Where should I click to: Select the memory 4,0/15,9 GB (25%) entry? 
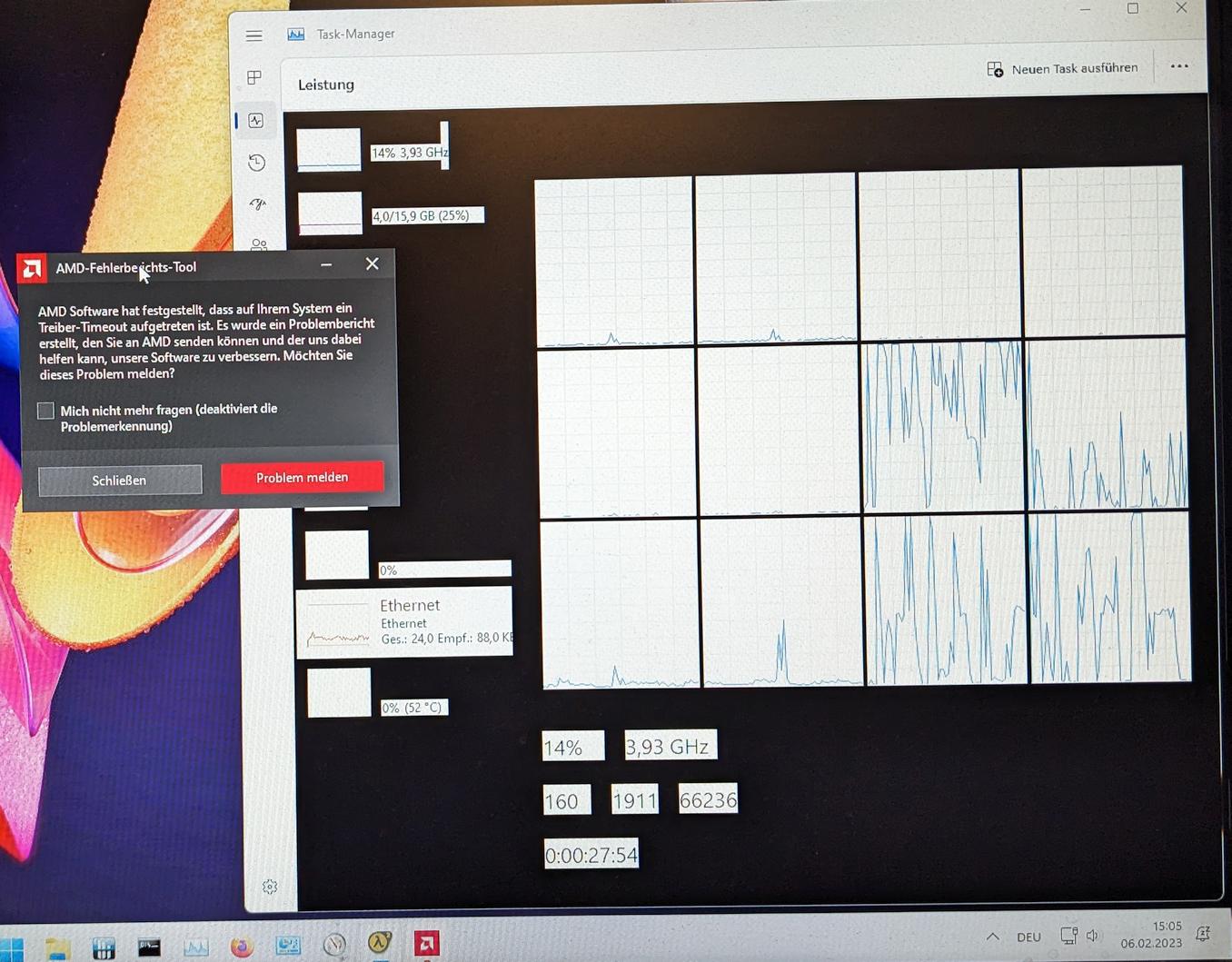(x=391, y=214)
